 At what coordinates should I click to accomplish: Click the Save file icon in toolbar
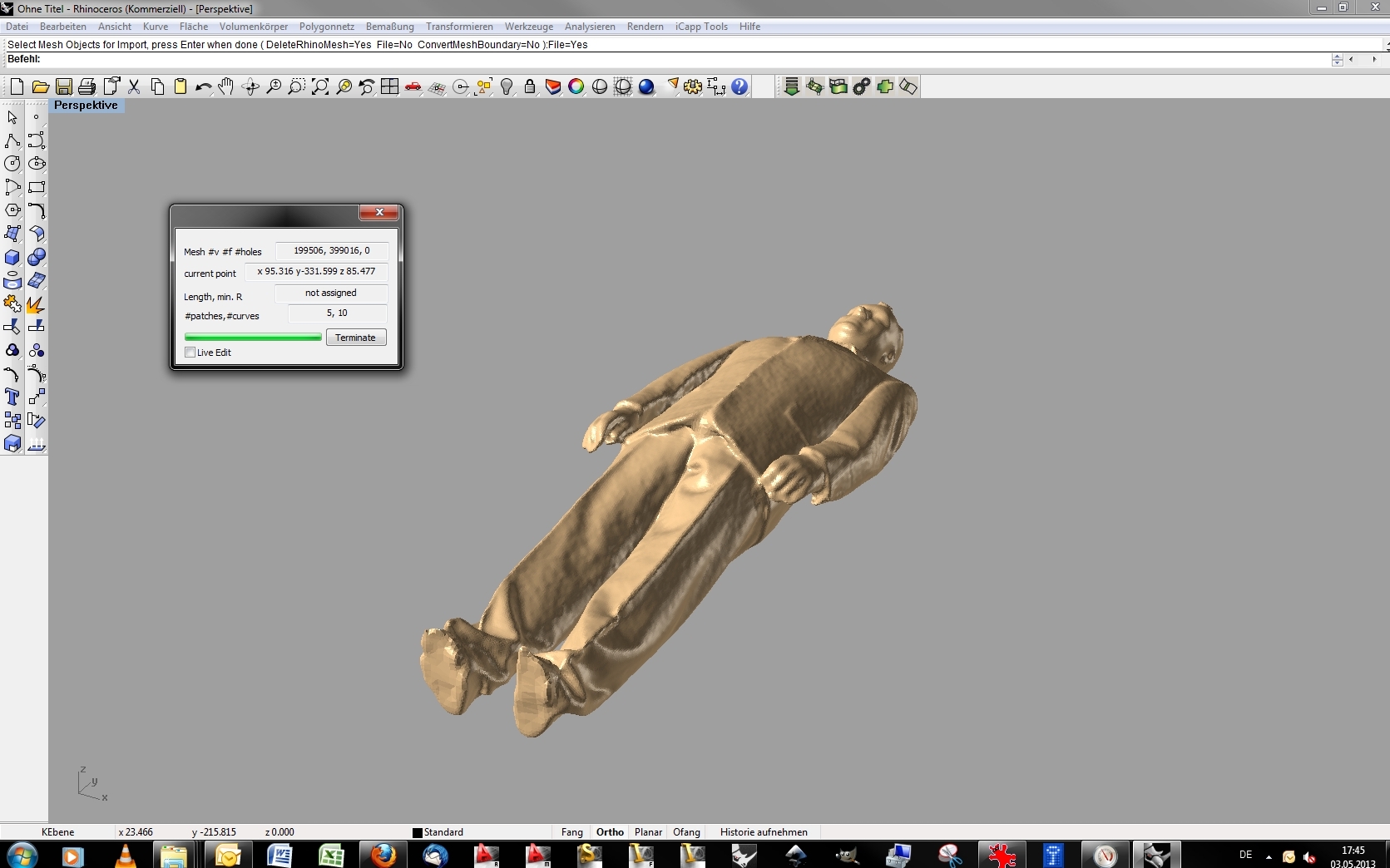[x=63, y=86]
